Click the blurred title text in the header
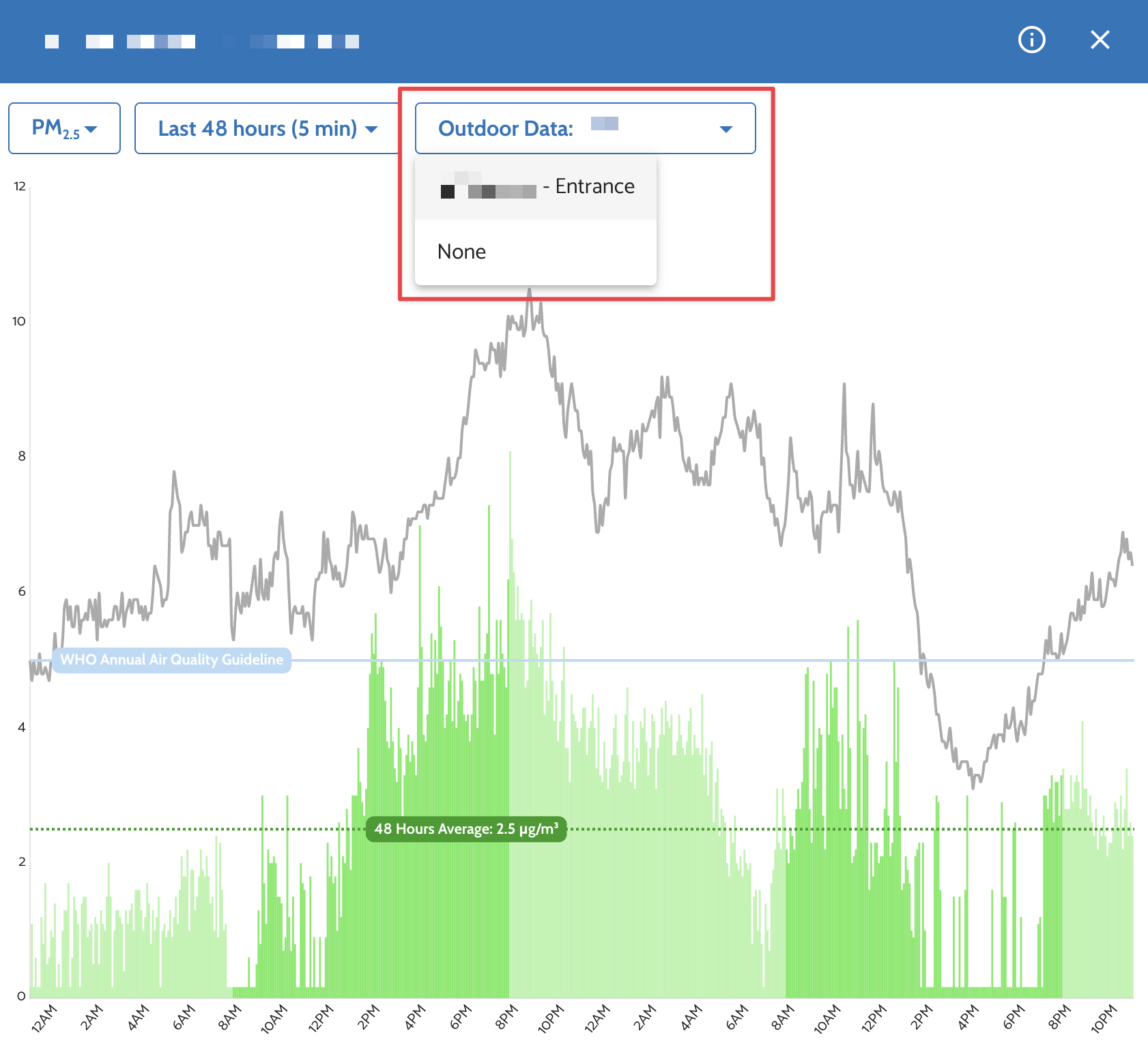The height and width of the screenshot is (1059, 1148). (x=202, y=42)
